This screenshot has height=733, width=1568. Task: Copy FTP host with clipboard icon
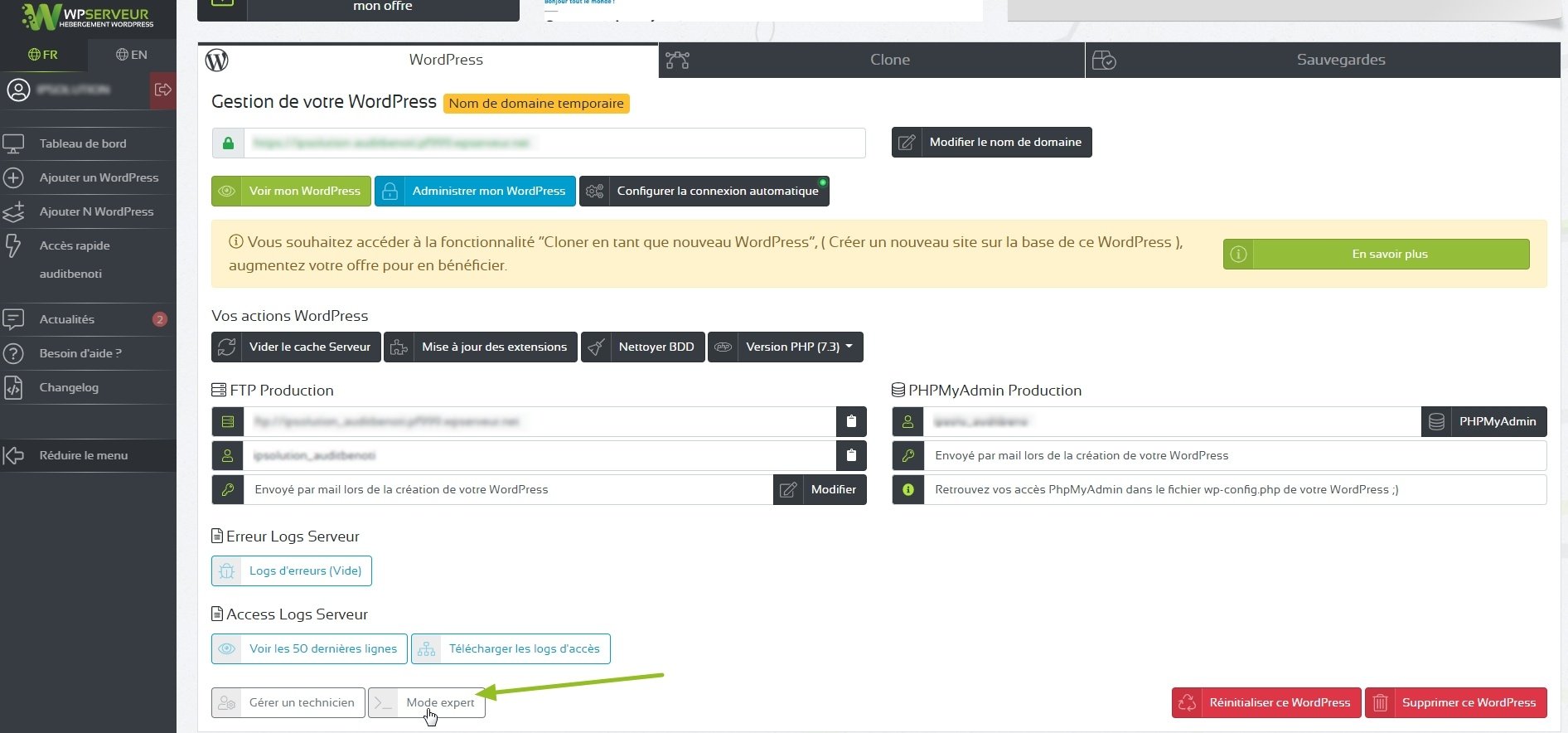pyautogui.click(x=851, y=421)
